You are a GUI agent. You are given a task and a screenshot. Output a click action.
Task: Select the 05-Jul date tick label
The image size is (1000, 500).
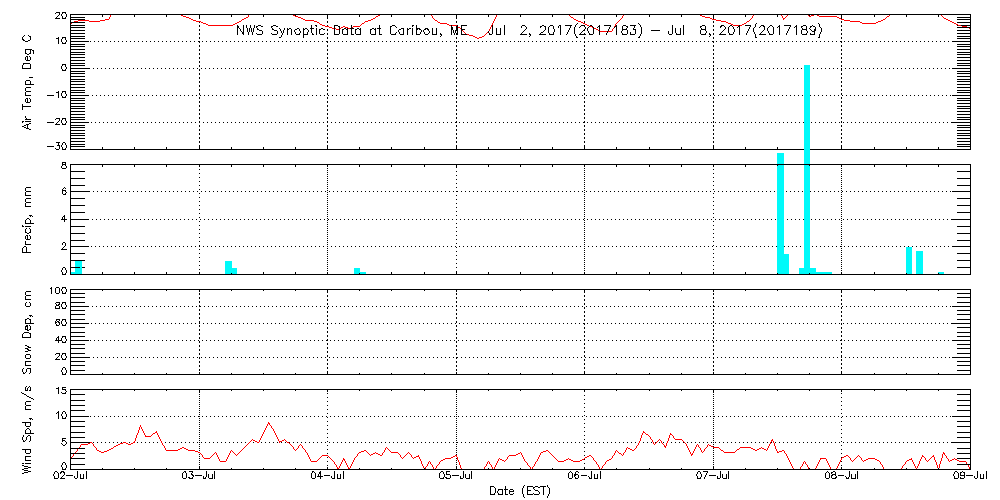tap(456, 478)
